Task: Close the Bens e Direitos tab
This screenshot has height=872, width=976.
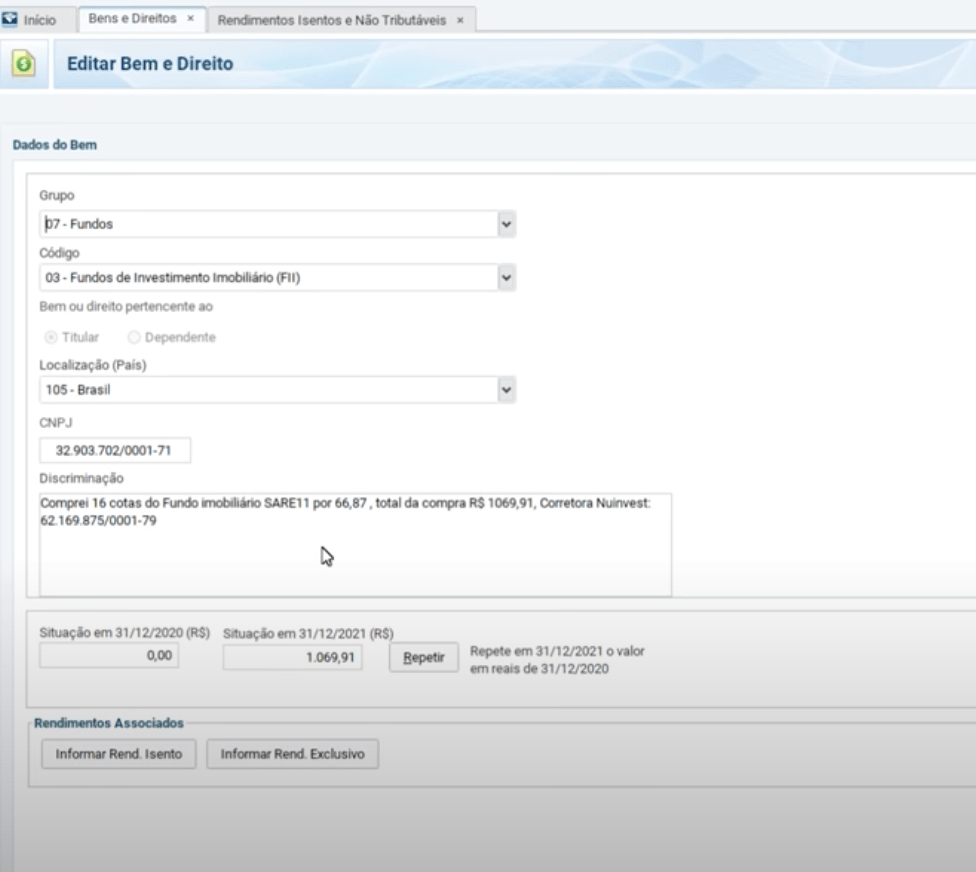Action: [190, 19]
